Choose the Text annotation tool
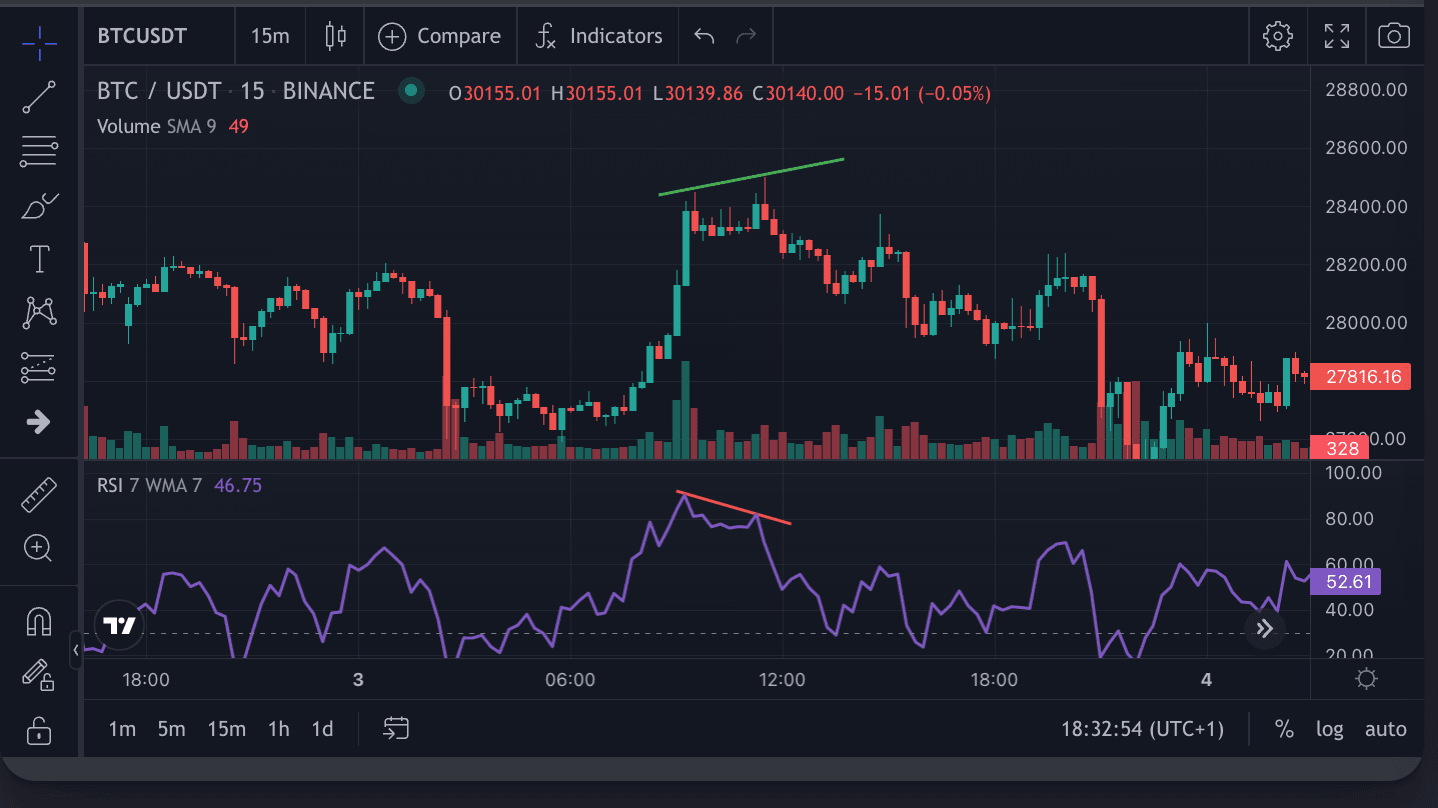 (x=39, y=260)
